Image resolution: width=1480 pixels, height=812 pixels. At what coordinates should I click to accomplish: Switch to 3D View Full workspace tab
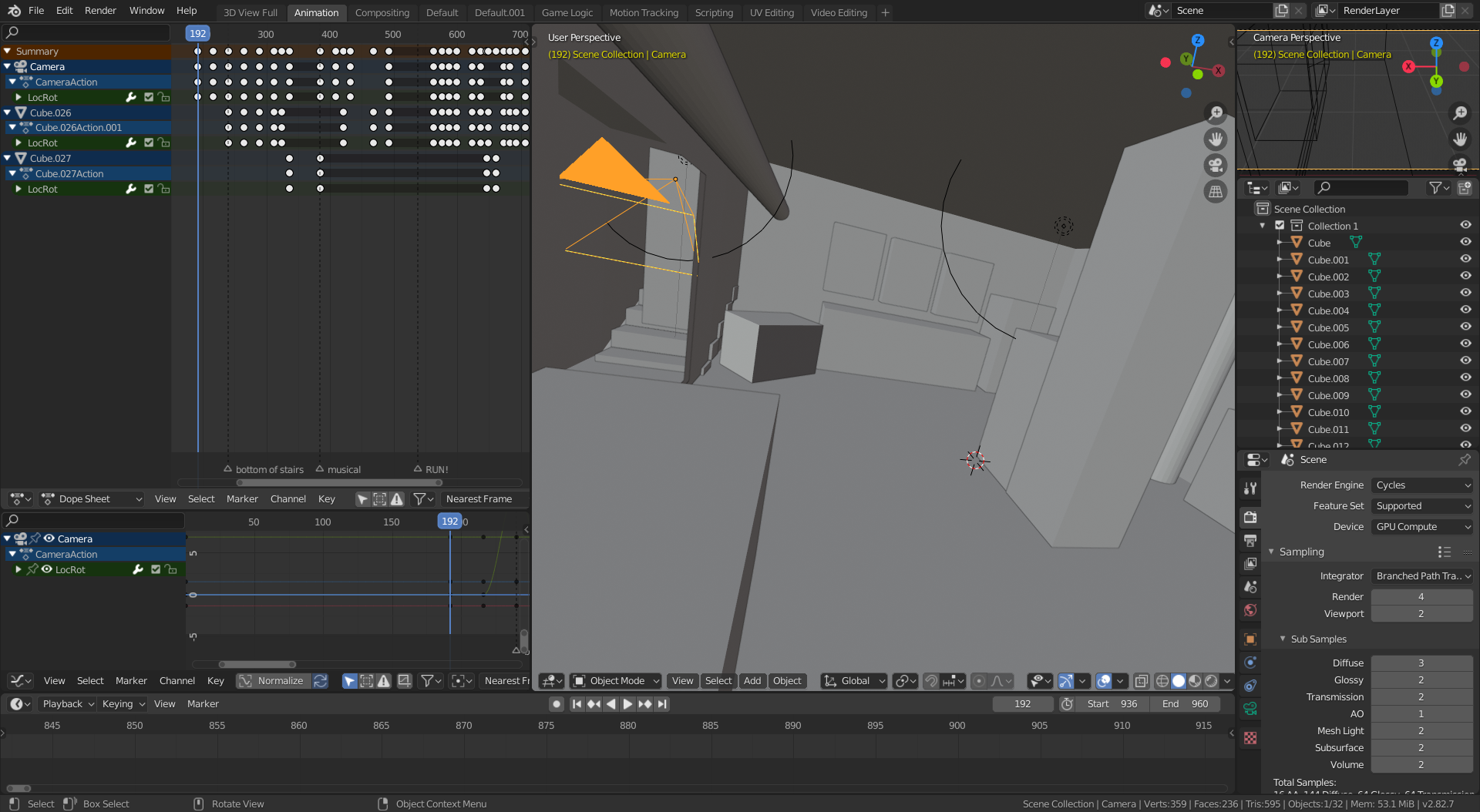coord(251,12)
